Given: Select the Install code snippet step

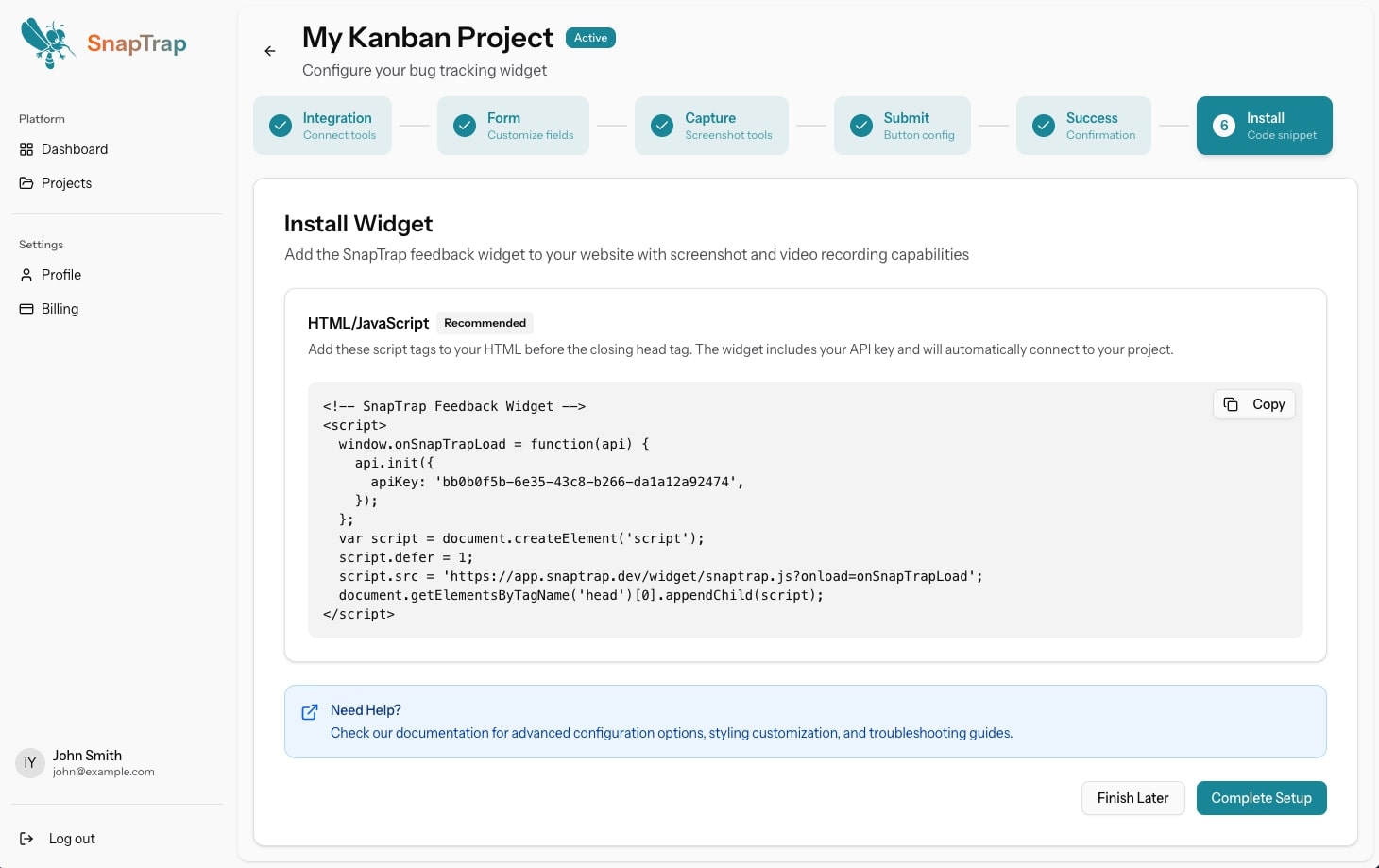Looking at the screenshot, I should (1264, 126).
